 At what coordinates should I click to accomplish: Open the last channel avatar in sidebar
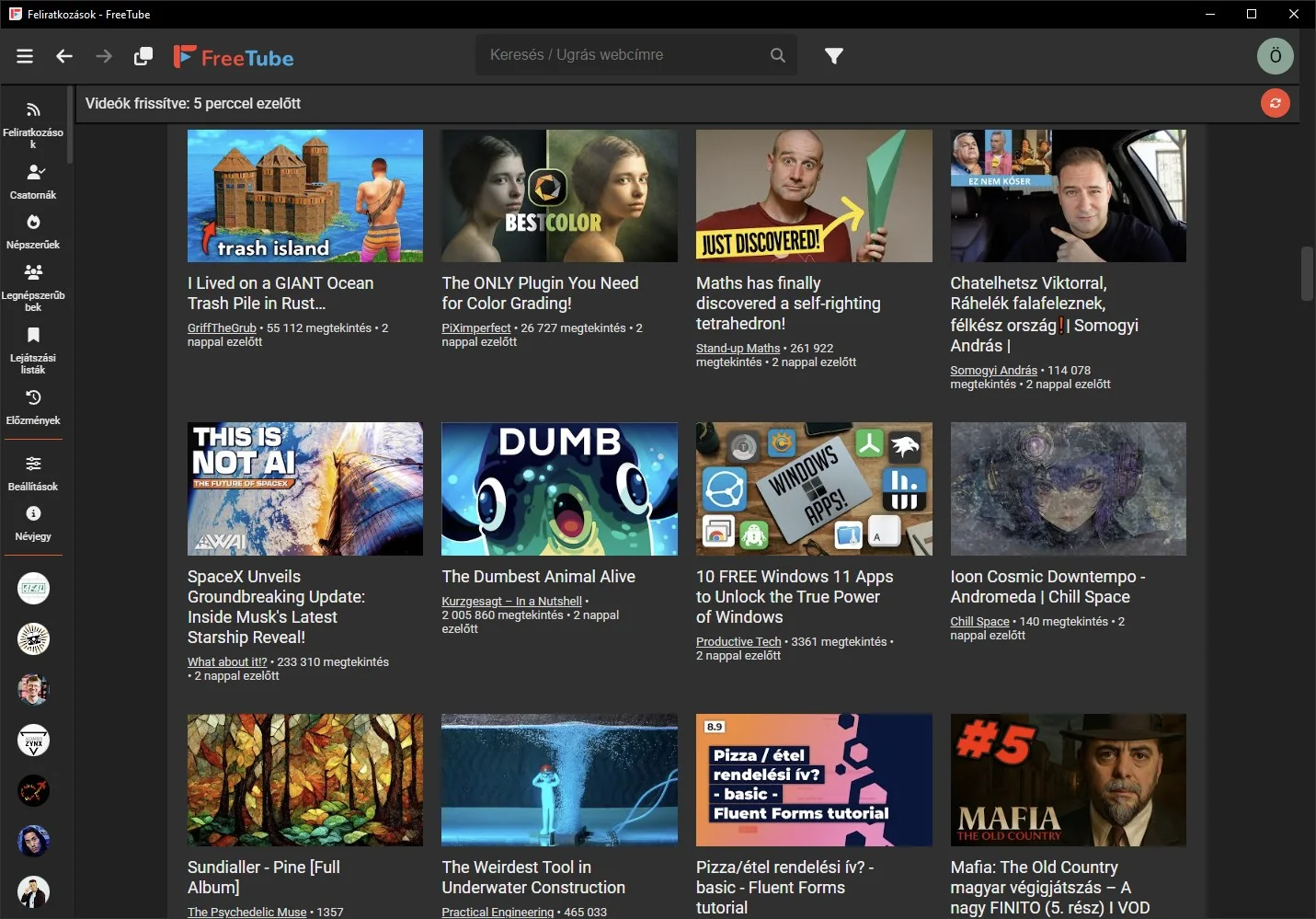pyautogui.click(x=34, y=891)
